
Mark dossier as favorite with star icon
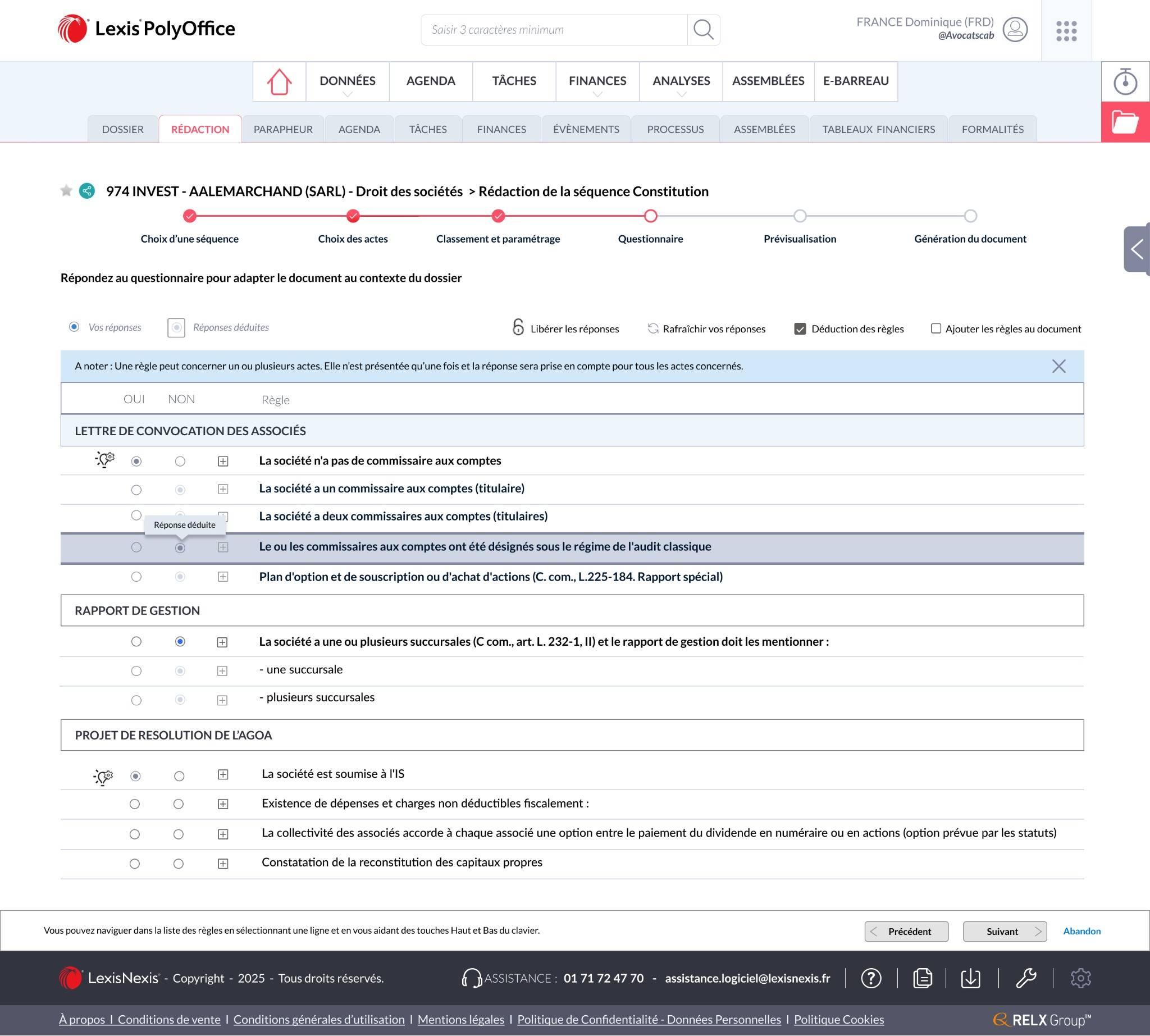point(66,191)
